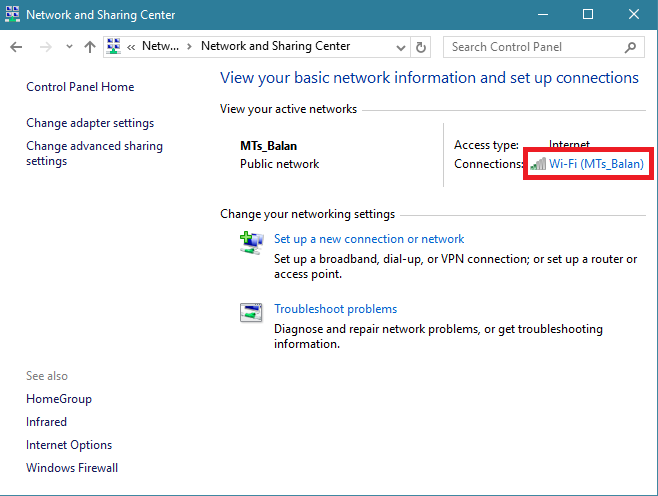Open Troubleshoot problems
The height and width of the screenshot is (496, 658).
[335, 309]
